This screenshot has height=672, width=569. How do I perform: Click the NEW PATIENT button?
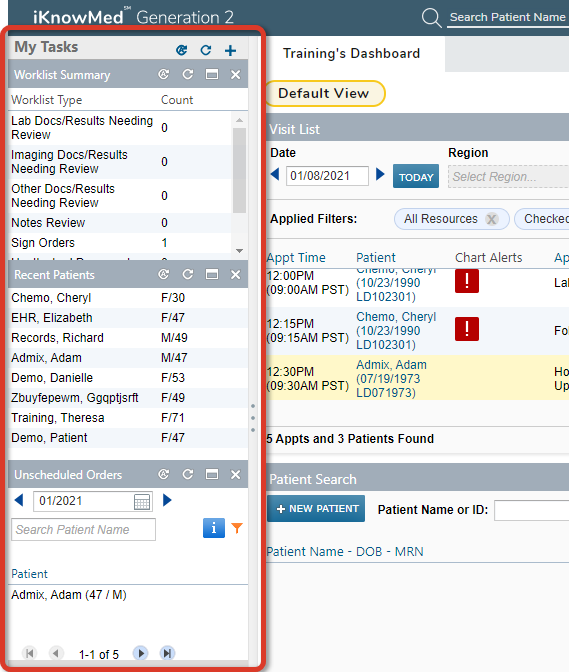(316, 509)
